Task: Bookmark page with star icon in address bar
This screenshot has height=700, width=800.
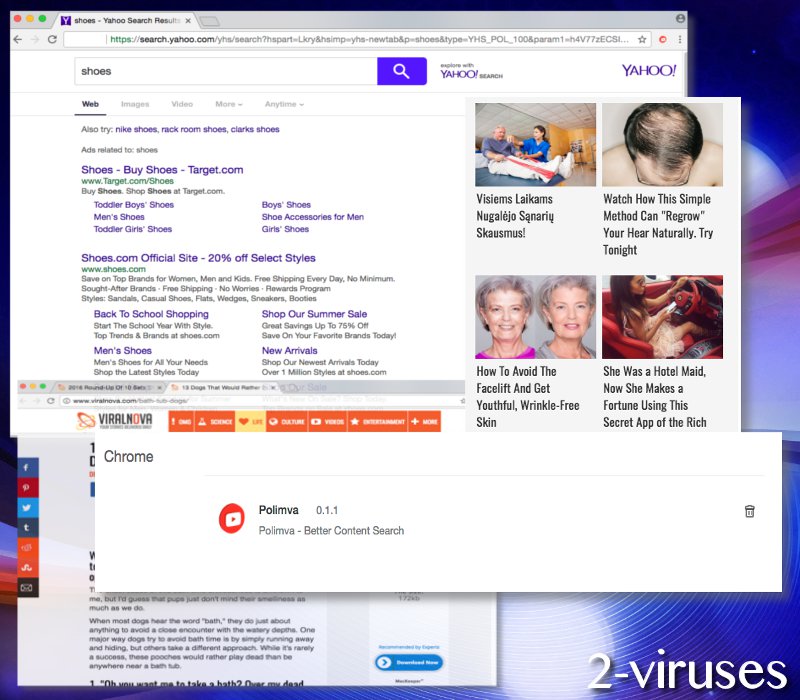Action: [x=642, y=39]
